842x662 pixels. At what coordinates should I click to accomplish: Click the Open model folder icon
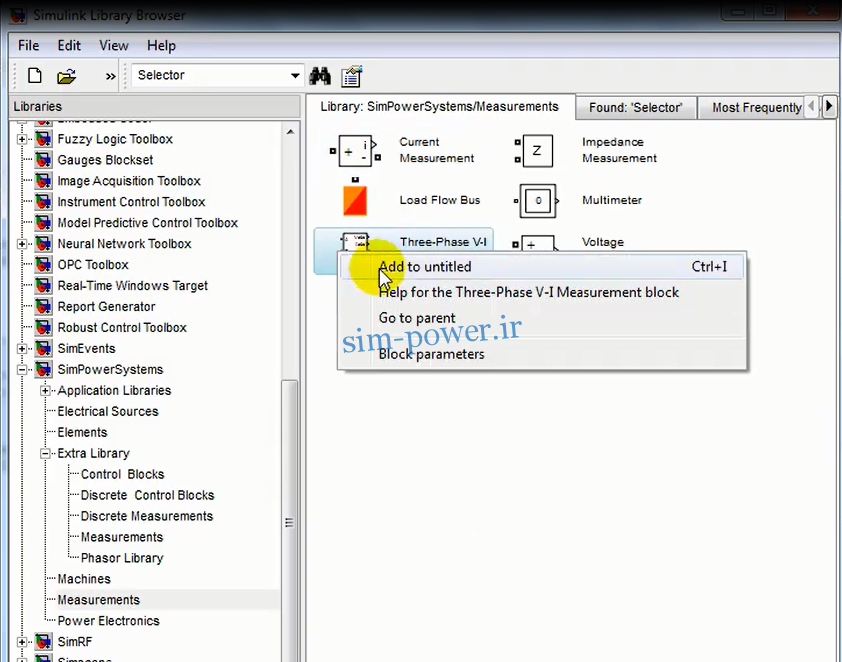pyautogui.click(x=67, y=76)
